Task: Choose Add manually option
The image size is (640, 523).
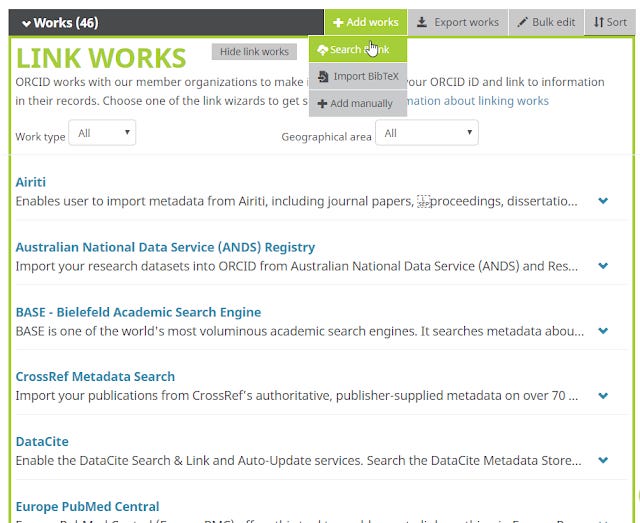Action: click(358, 103)
